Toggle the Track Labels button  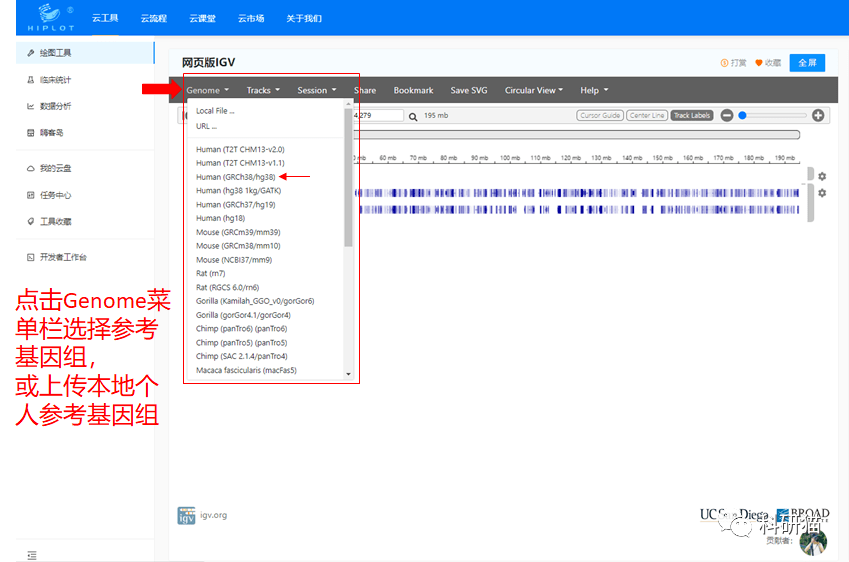pyautogui.click(x=691, y=116)
